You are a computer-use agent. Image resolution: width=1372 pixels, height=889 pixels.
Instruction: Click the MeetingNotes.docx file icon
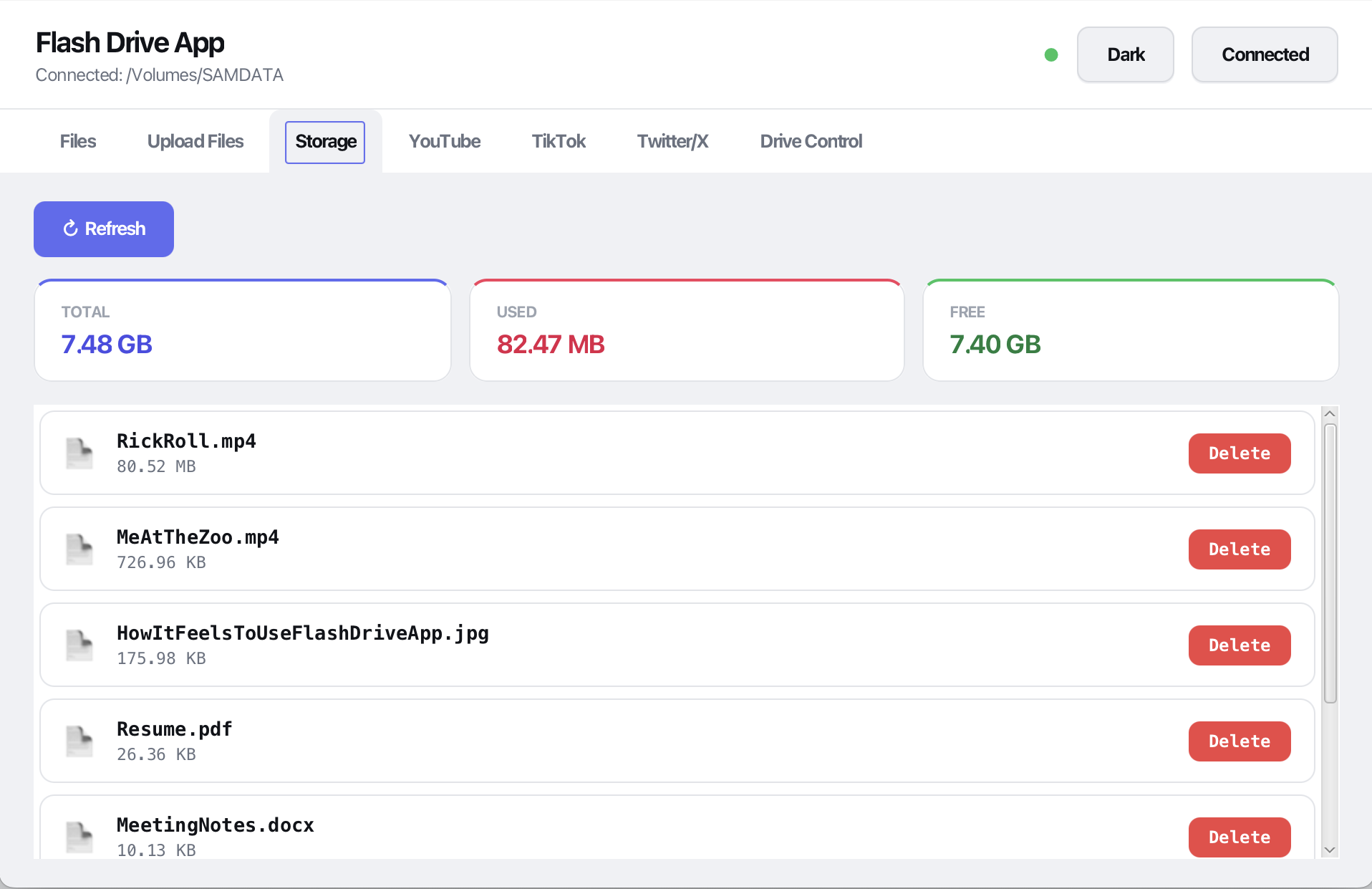coord(79,837)
